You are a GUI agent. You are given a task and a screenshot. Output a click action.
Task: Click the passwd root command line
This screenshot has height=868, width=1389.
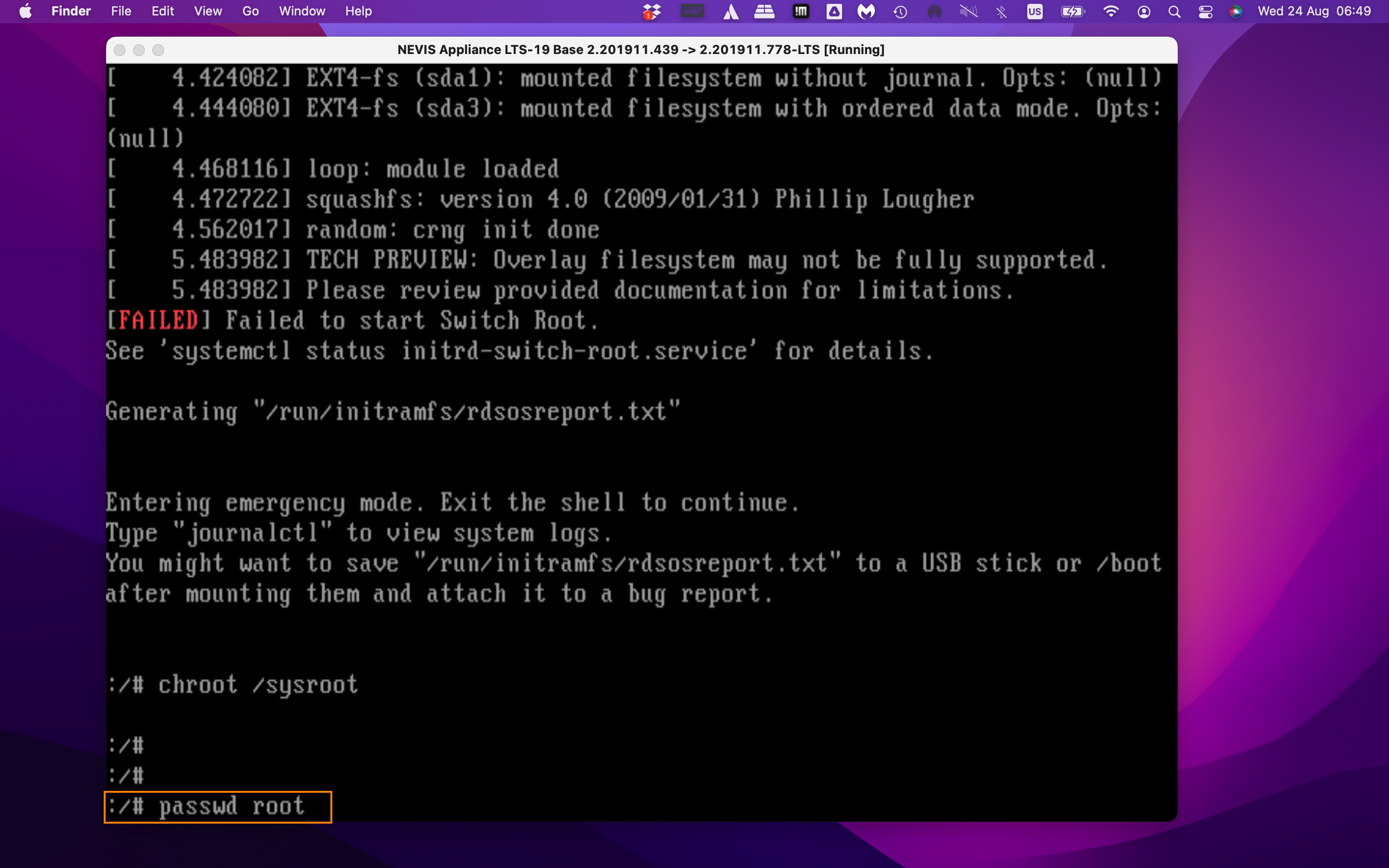point(218,807)
